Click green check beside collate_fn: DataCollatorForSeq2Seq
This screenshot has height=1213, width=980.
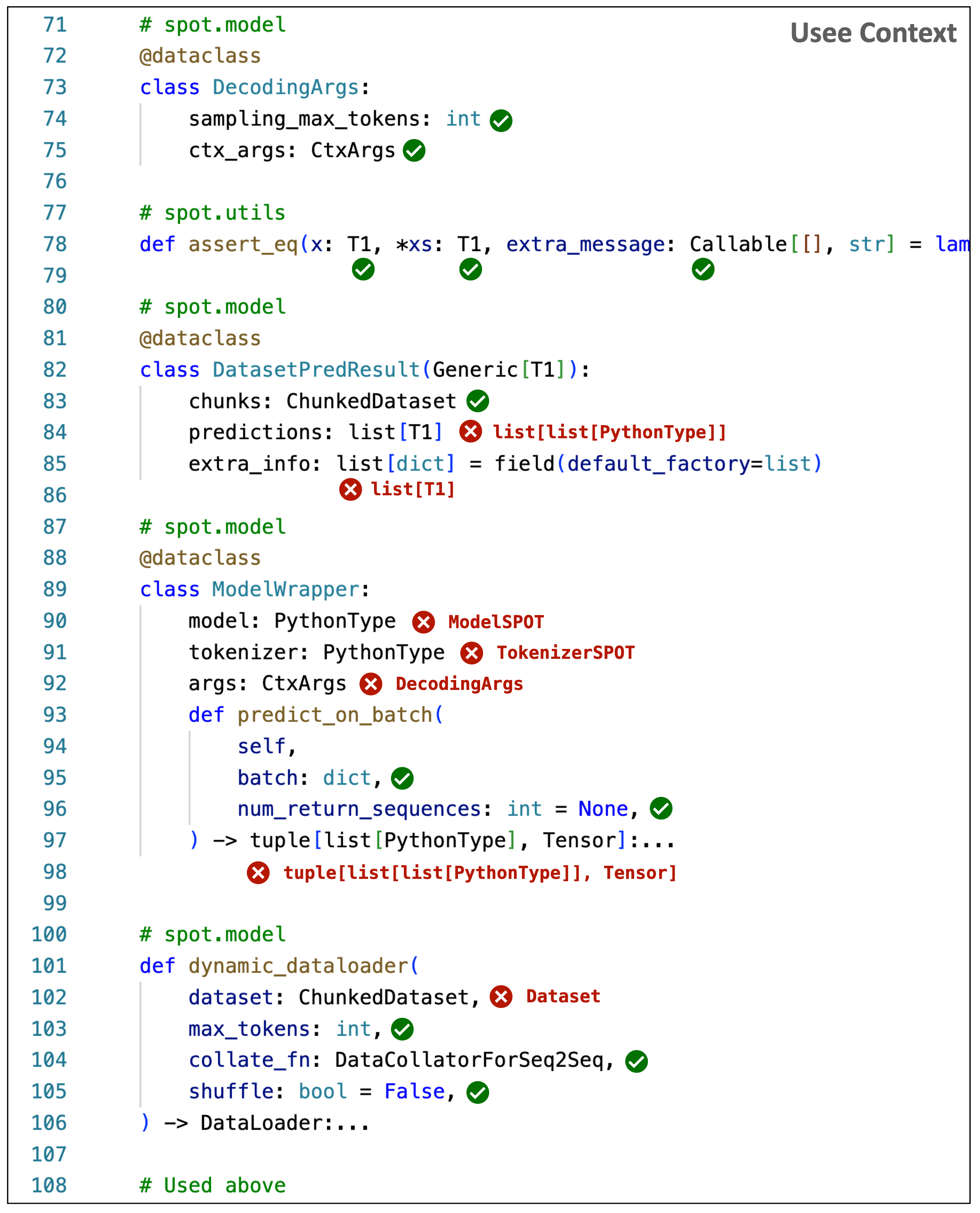tap(636, 1061)
